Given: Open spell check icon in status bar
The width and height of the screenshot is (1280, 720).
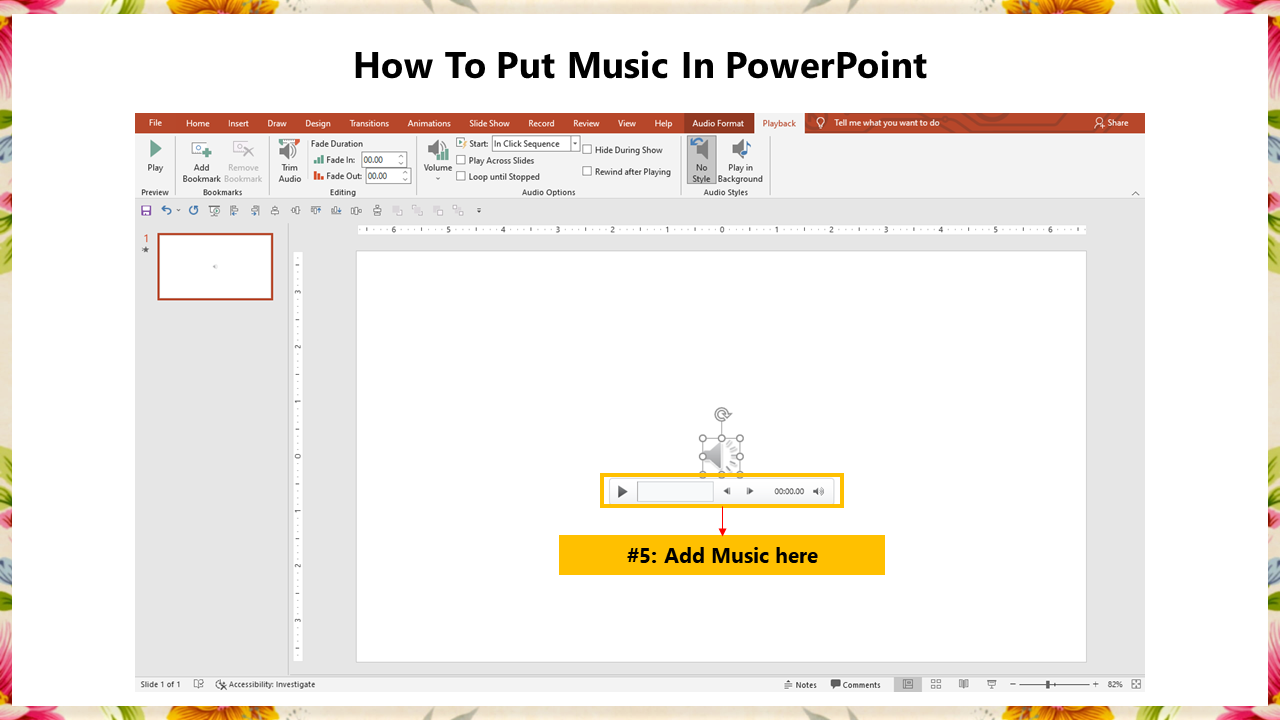Looking at the screenshot, I should 198,684.
